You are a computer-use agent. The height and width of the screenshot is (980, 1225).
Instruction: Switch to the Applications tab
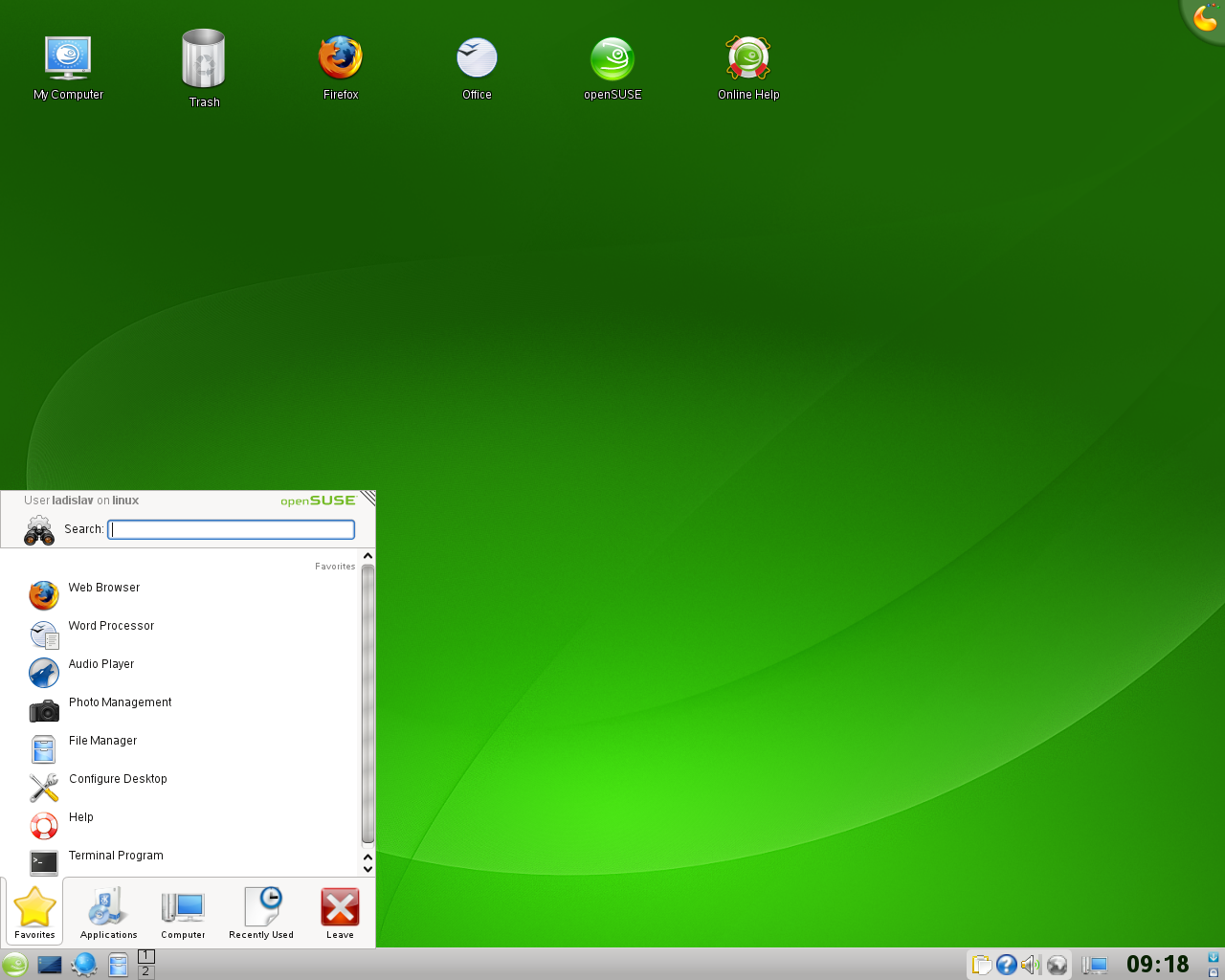point(108,913)
